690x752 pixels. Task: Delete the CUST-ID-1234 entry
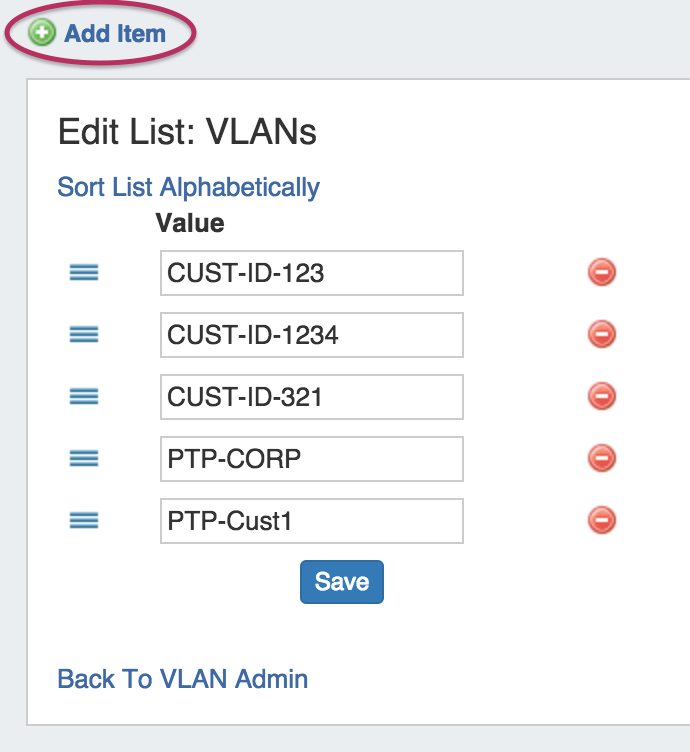point(601,334)
